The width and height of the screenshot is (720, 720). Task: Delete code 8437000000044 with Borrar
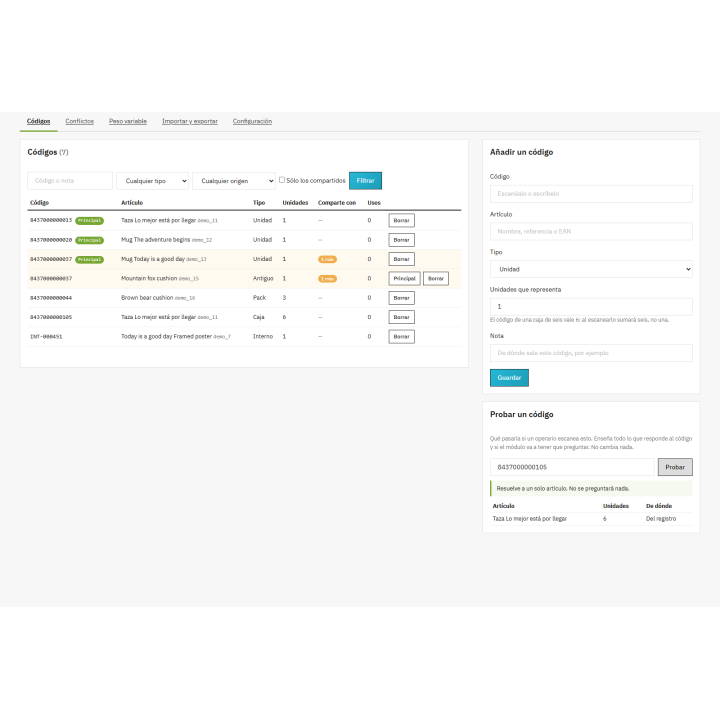[401, 298]
